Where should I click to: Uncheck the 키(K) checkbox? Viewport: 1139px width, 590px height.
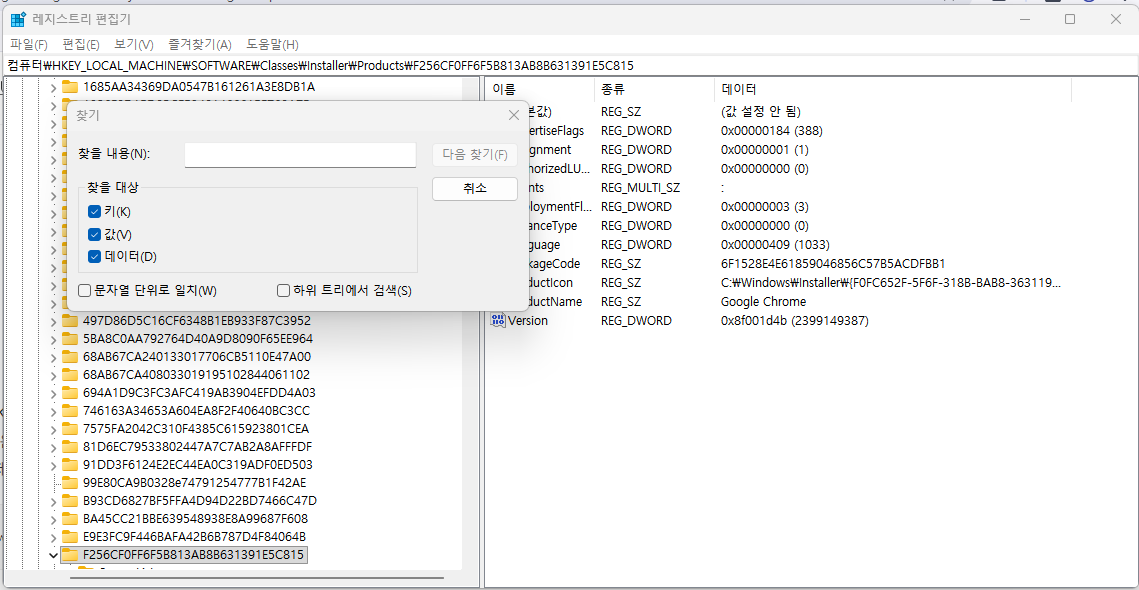click(x=94, y=211)
